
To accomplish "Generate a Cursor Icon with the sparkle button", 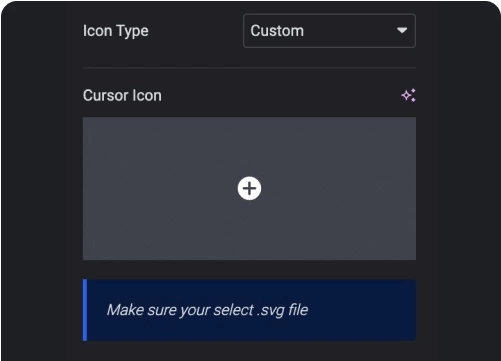I will 408,95.
